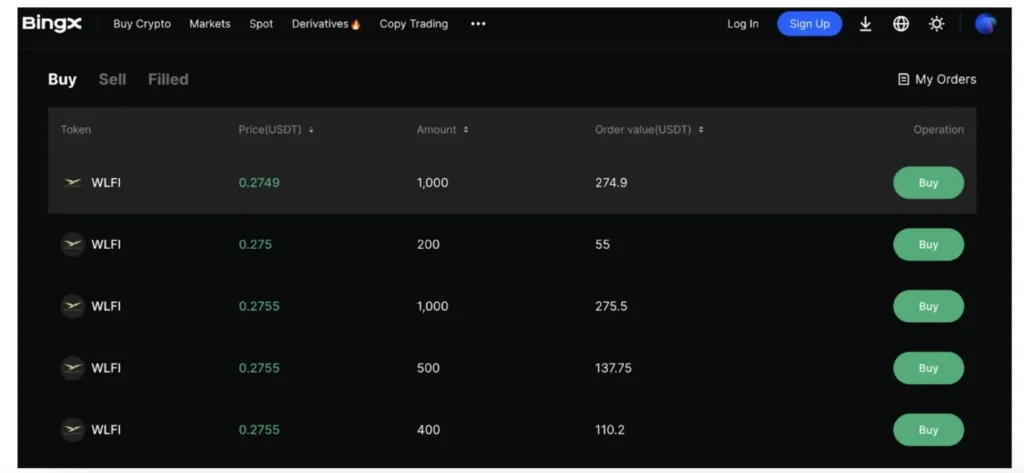Sort by Price(USDT) column arrow
The width and height of the screenshot is (1024, 473).
312,130
